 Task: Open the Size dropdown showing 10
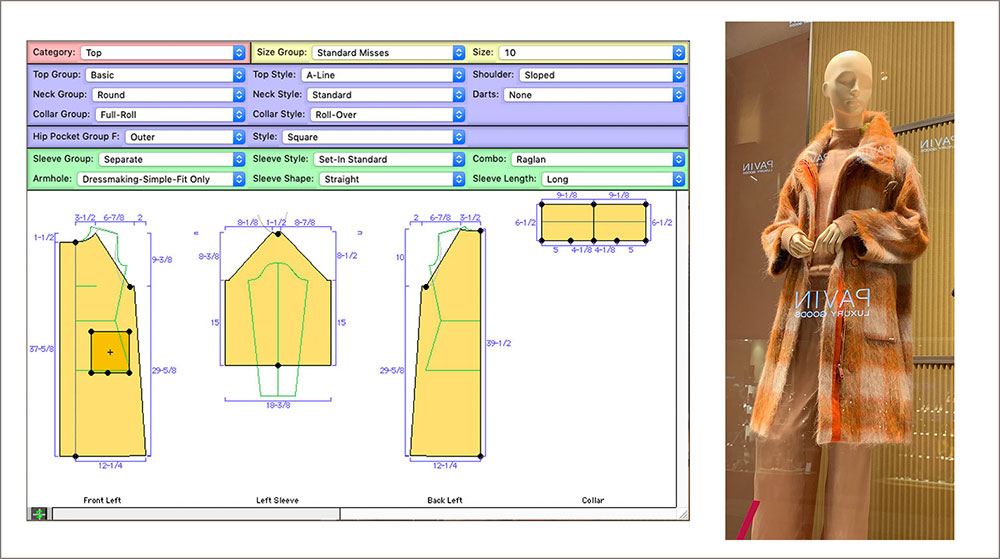pyautogui.click(x=592, y=52)
